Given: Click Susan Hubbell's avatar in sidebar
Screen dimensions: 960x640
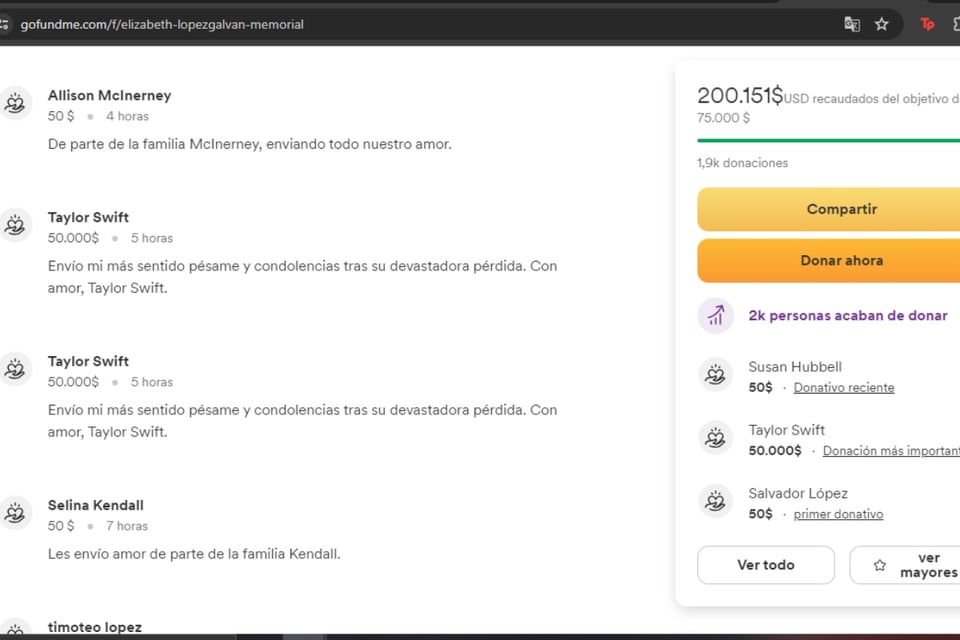Looking at the screenshot, I should pos(715,374).
